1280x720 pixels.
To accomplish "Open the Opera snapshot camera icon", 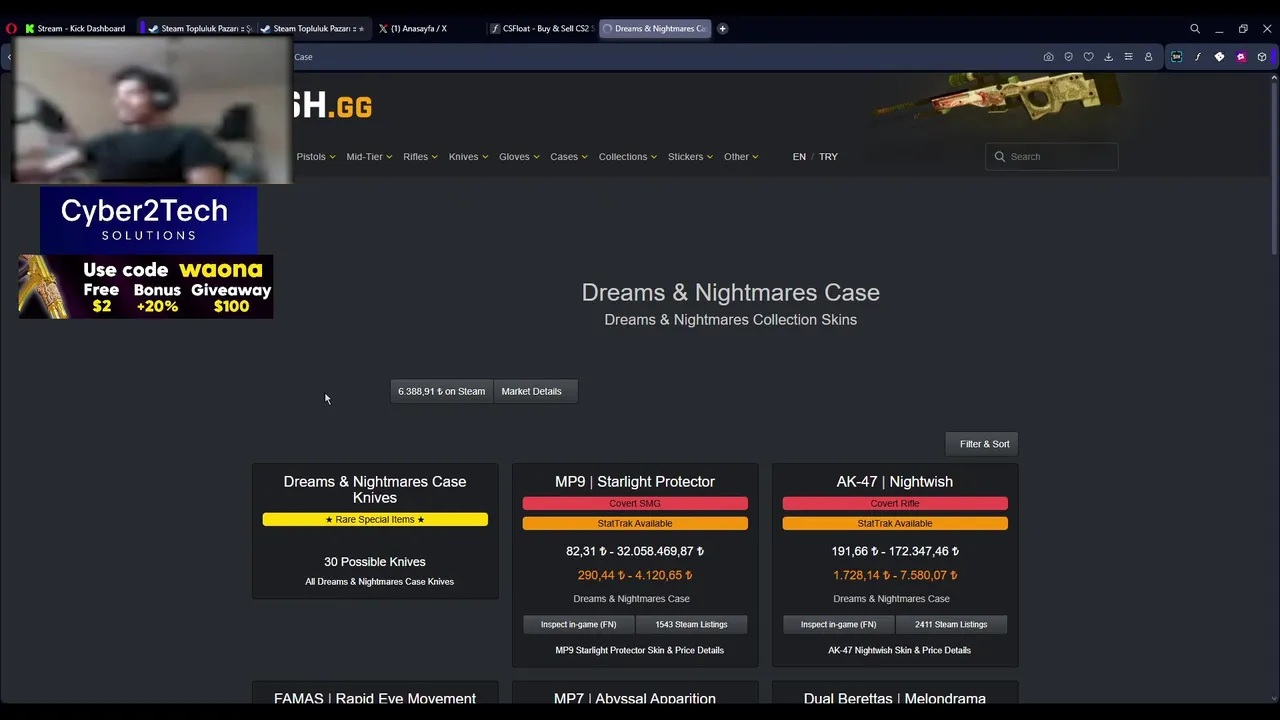I will click(x=1048, y=57).
